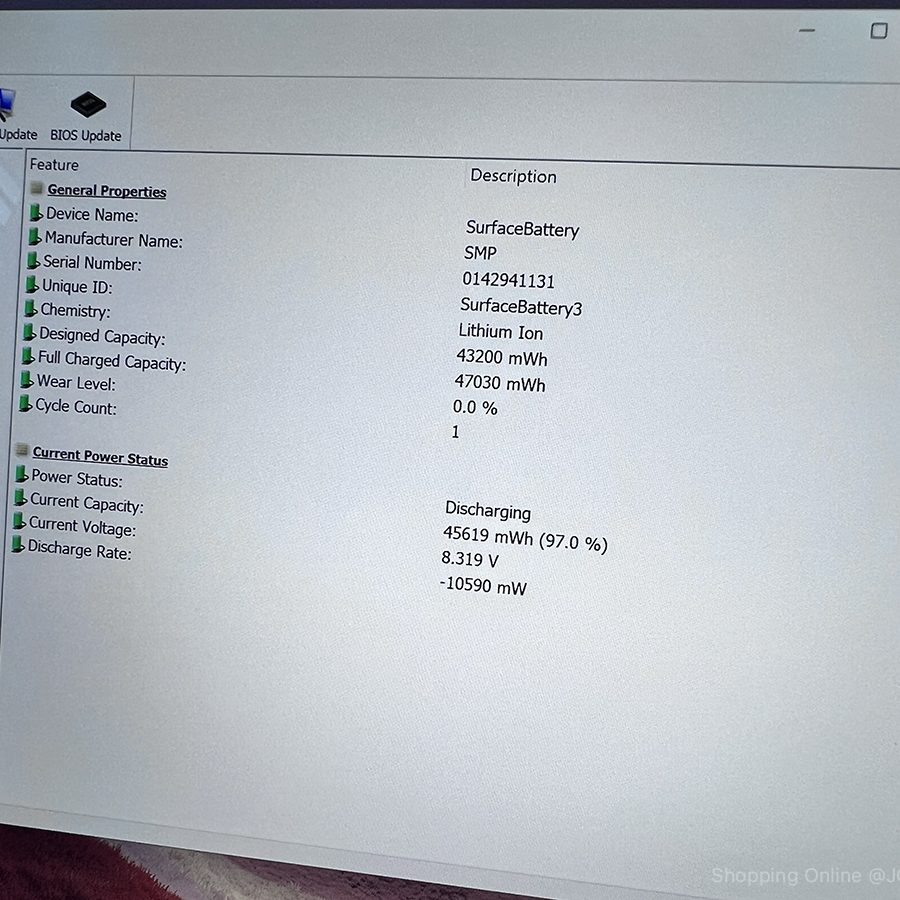This screenshot has height=900, width=900.
Task: Click the serial value 0142941131
Action: (509, 280)
